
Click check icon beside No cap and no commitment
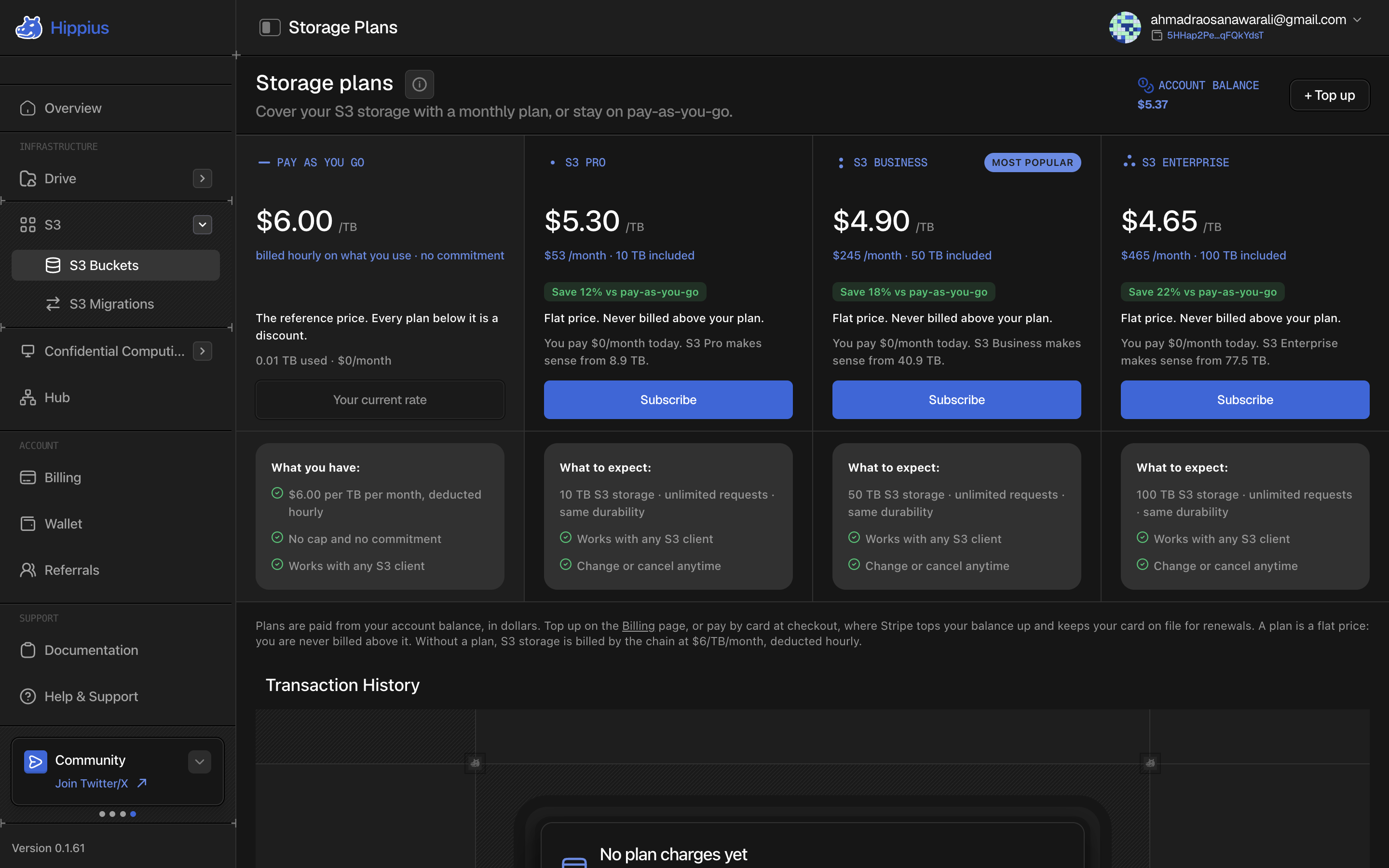click(x=277, y=537)
